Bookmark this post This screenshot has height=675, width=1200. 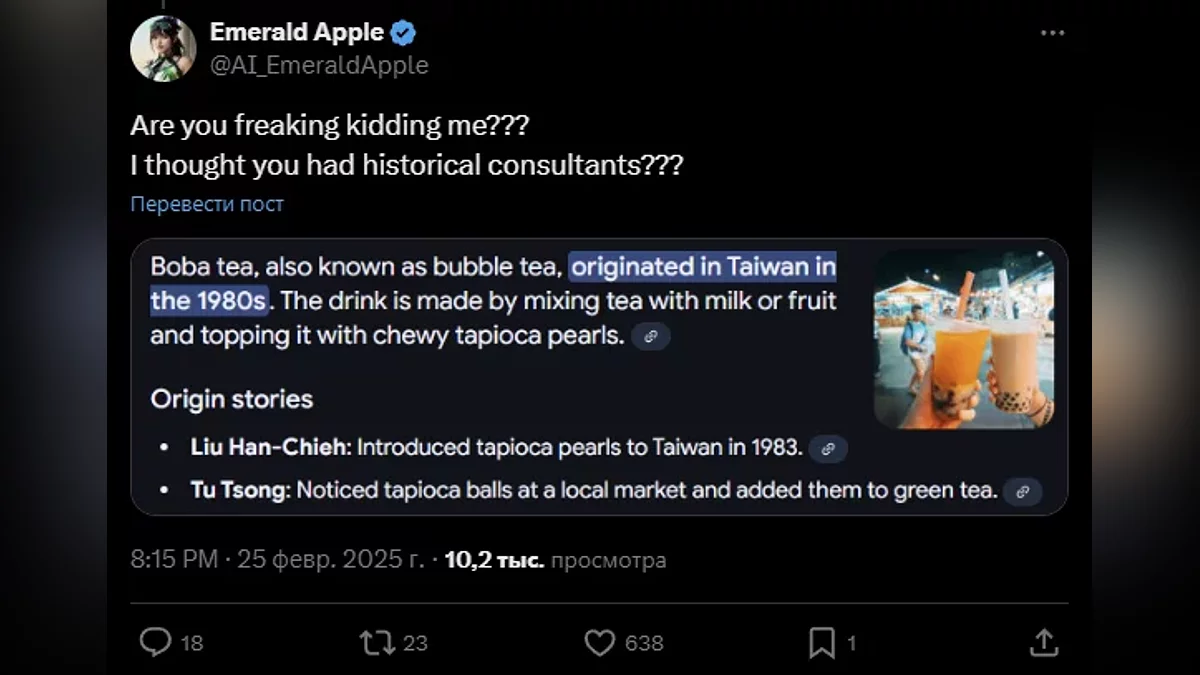821,642
